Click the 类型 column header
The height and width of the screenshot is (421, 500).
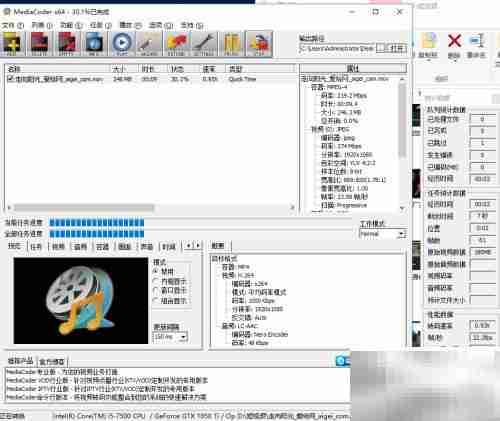(x=260, y=69)
